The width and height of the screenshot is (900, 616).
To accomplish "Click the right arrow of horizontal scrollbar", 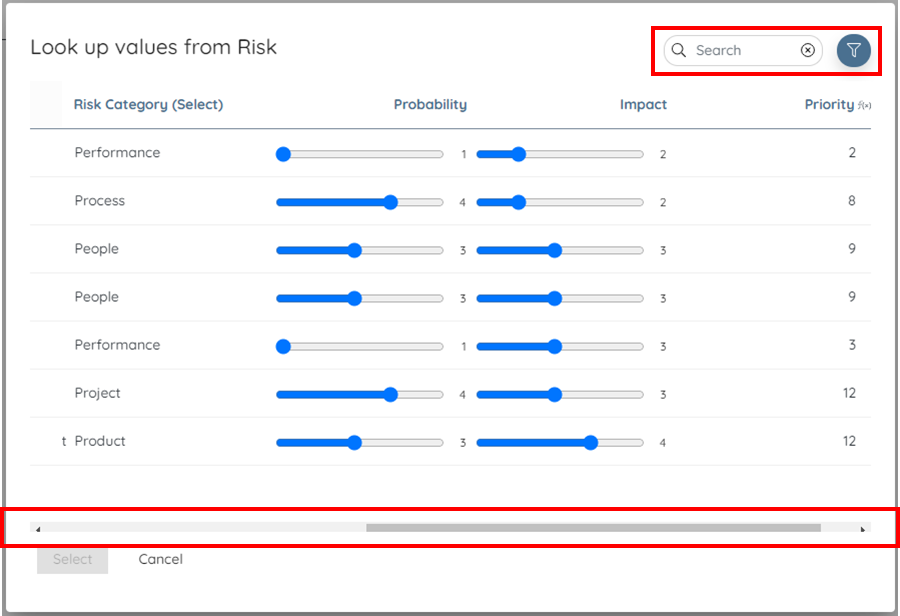I will pyautogui.click(x=863, y=529).
